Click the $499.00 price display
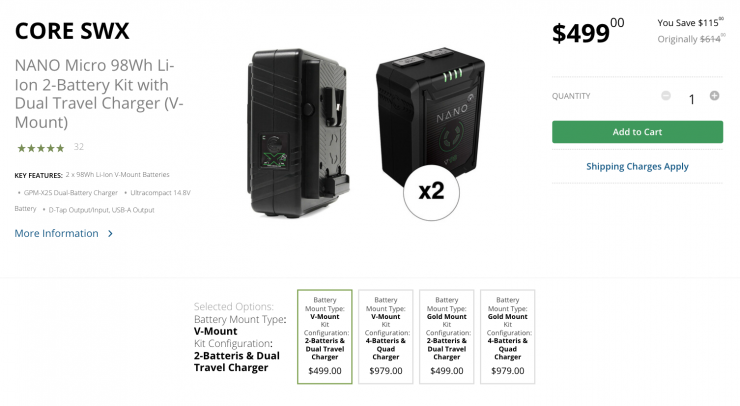The image size is (740, 406). (x=588, y=31)
